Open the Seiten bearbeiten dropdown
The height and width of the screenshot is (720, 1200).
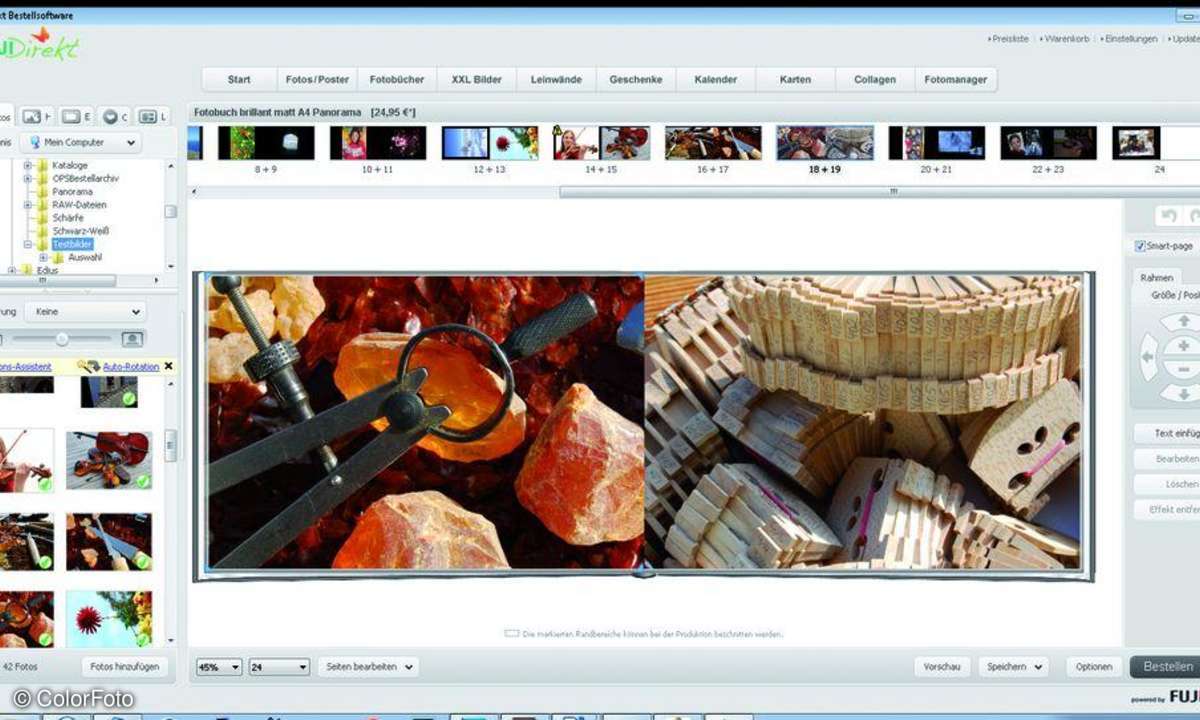point(367,667)
